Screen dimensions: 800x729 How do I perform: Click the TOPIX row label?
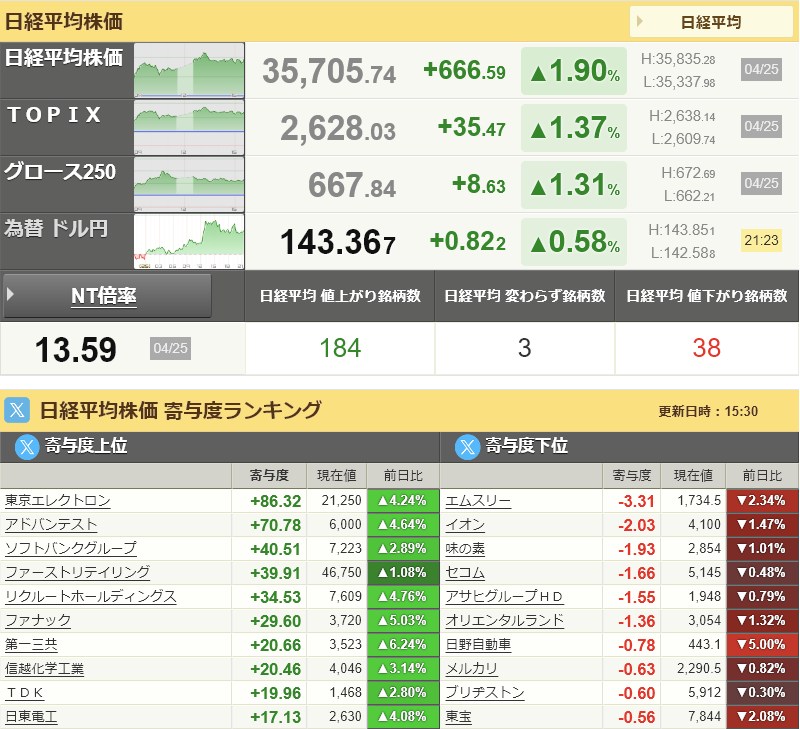(54, 115)
